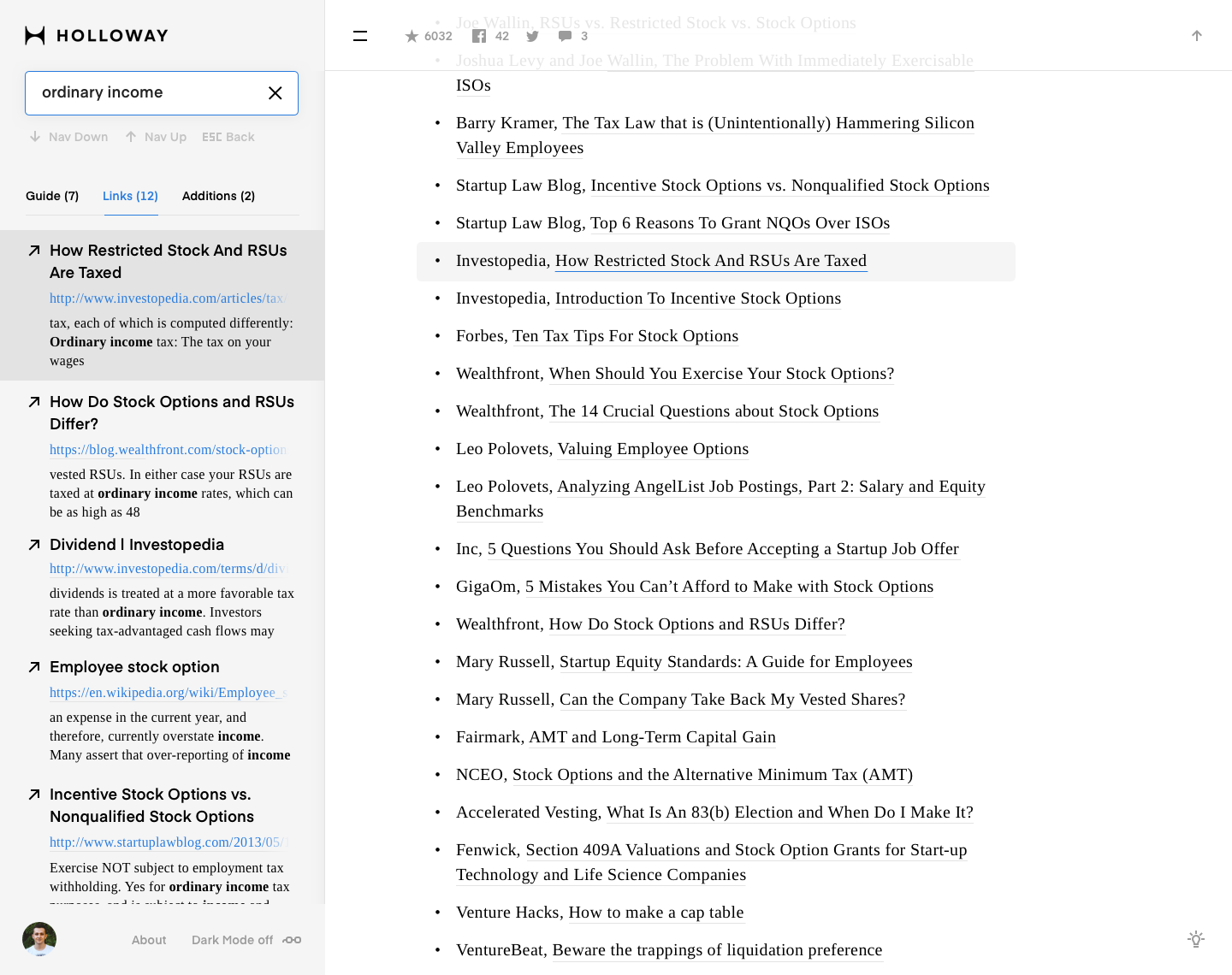Click arrow icon beside Dividend | Investopedia result
The width and height of the screenshot is (1232, 975).
(34, 545)
